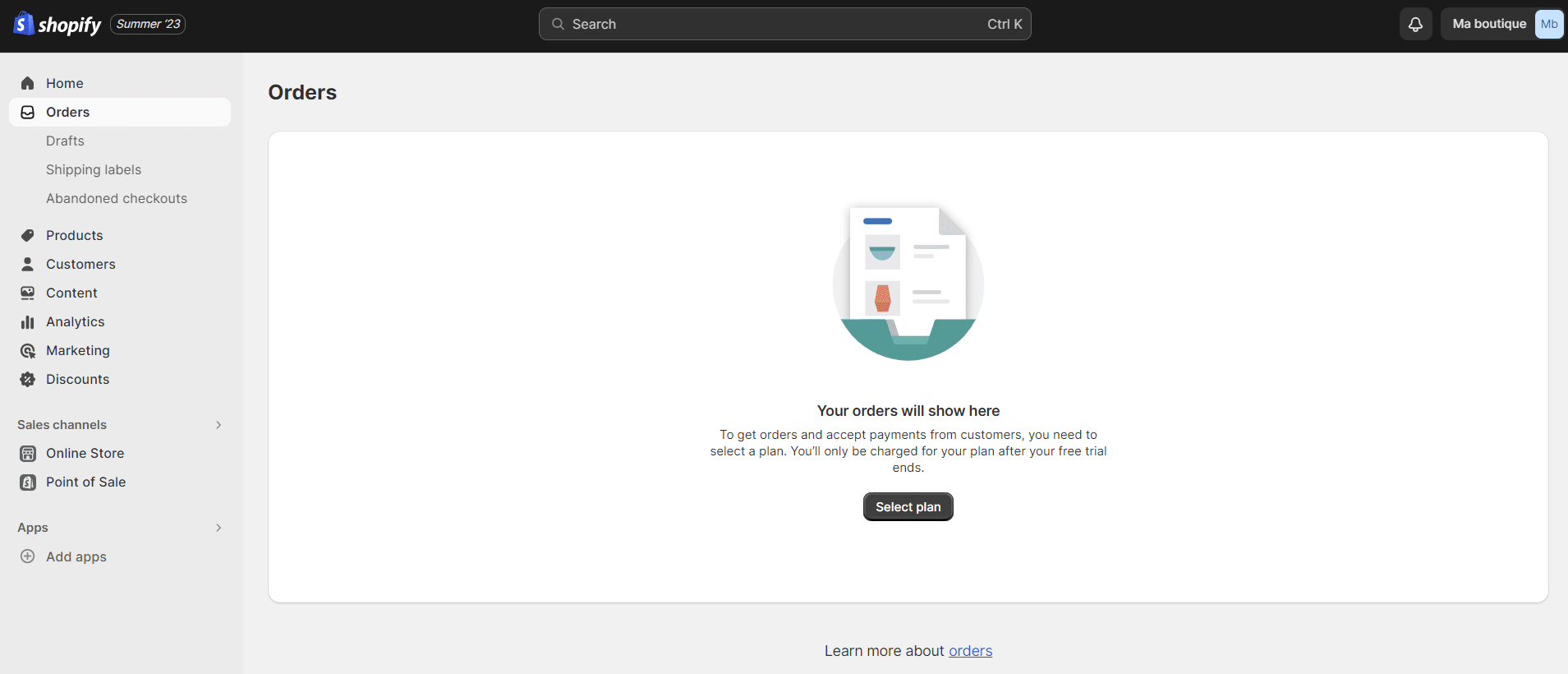
Task: Click the Shopify logo
Action: 57,24
